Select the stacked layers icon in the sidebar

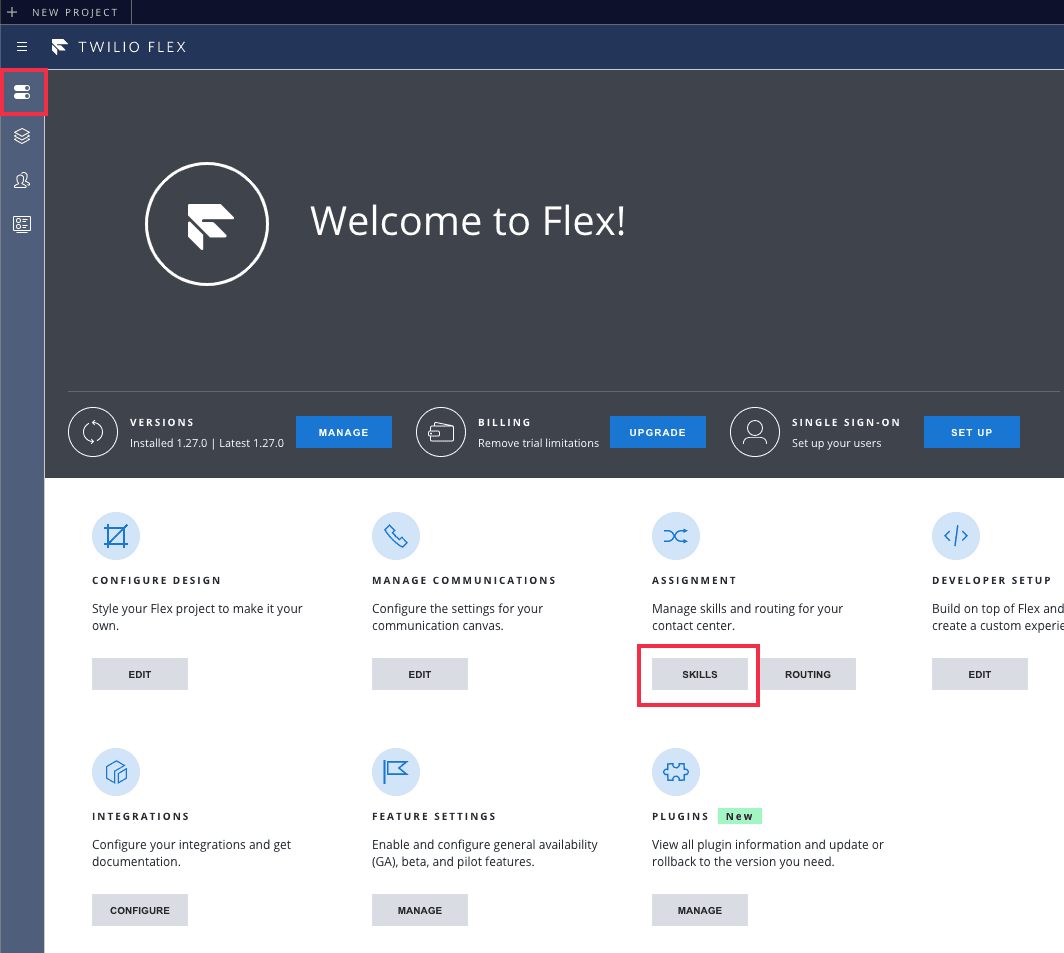[22, 136]
